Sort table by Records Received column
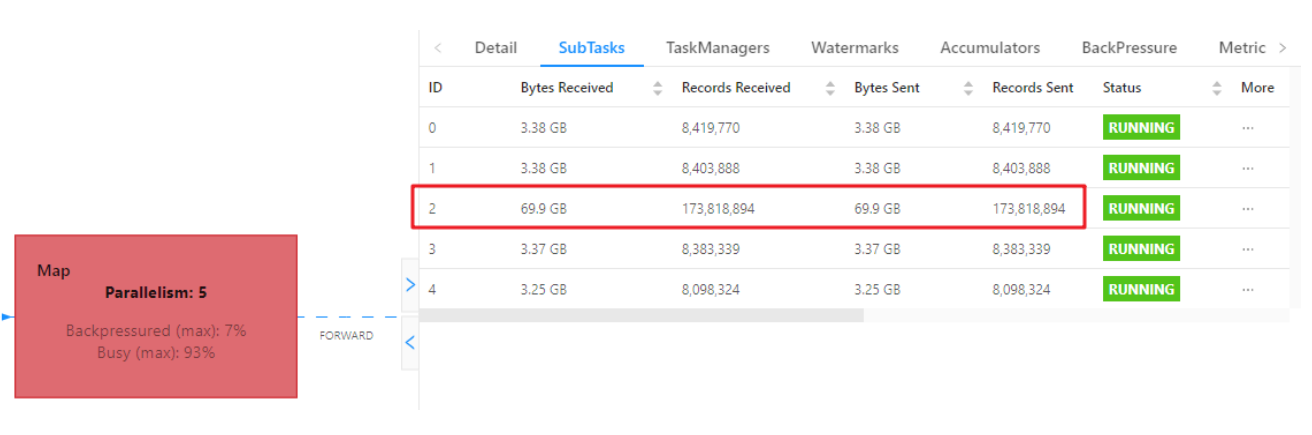1312x435 pixels. (x=830, y=88)
